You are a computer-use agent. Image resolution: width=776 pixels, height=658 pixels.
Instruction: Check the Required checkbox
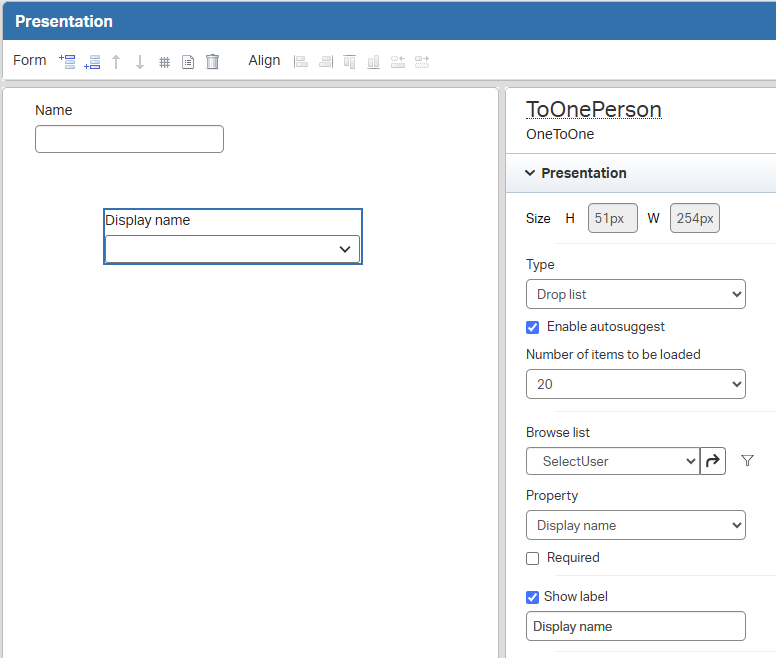coord(533,558)
